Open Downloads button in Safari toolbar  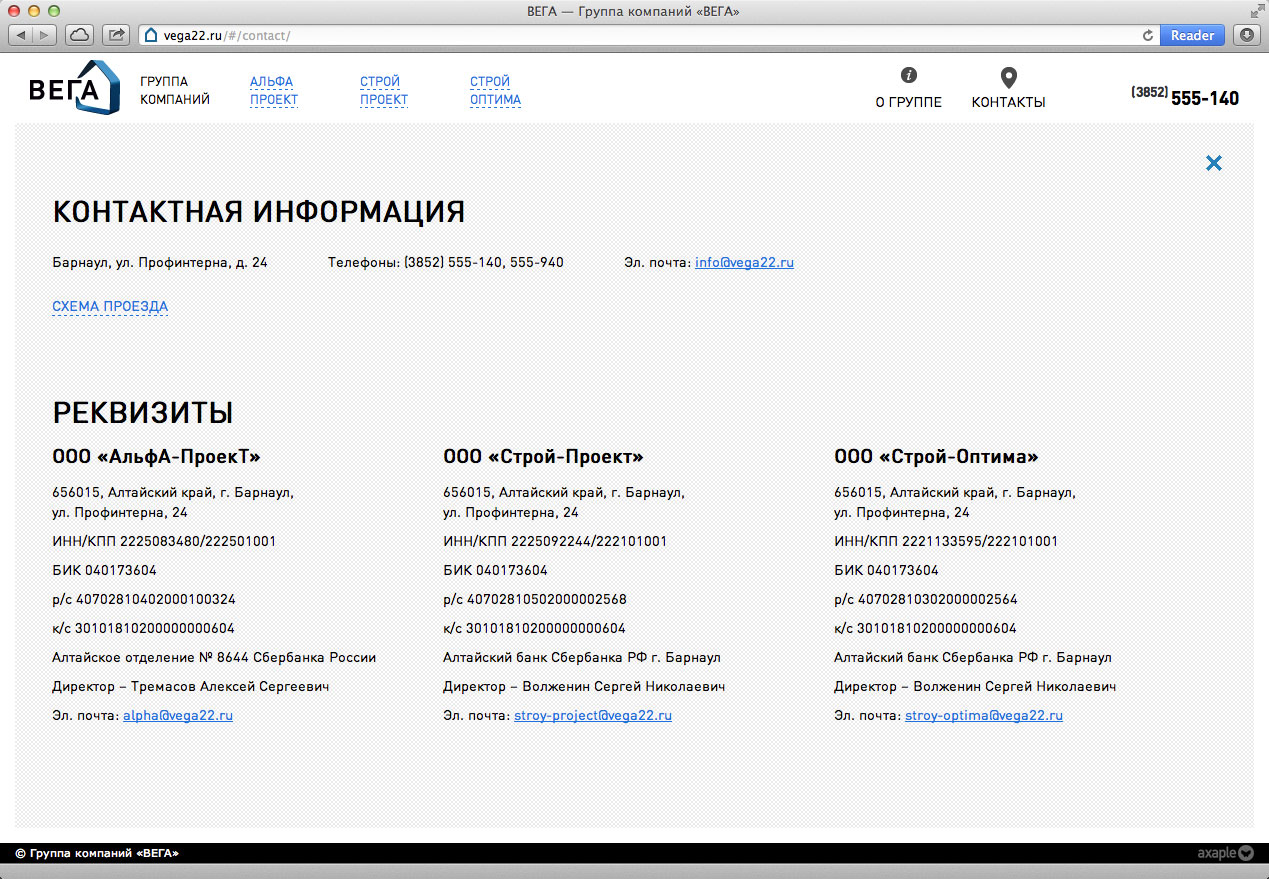(1246, 35)
